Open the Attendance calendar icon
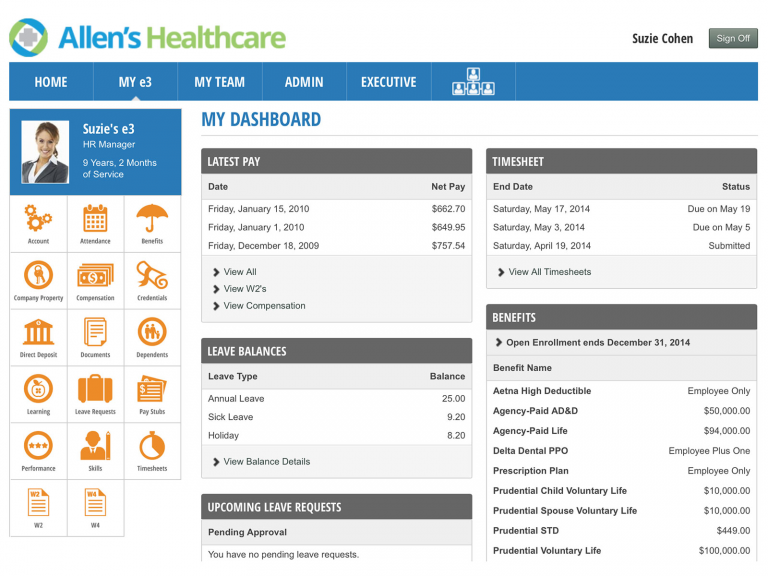Image resolution: width=768 pixels, height=576 pixels. (95, 219)
